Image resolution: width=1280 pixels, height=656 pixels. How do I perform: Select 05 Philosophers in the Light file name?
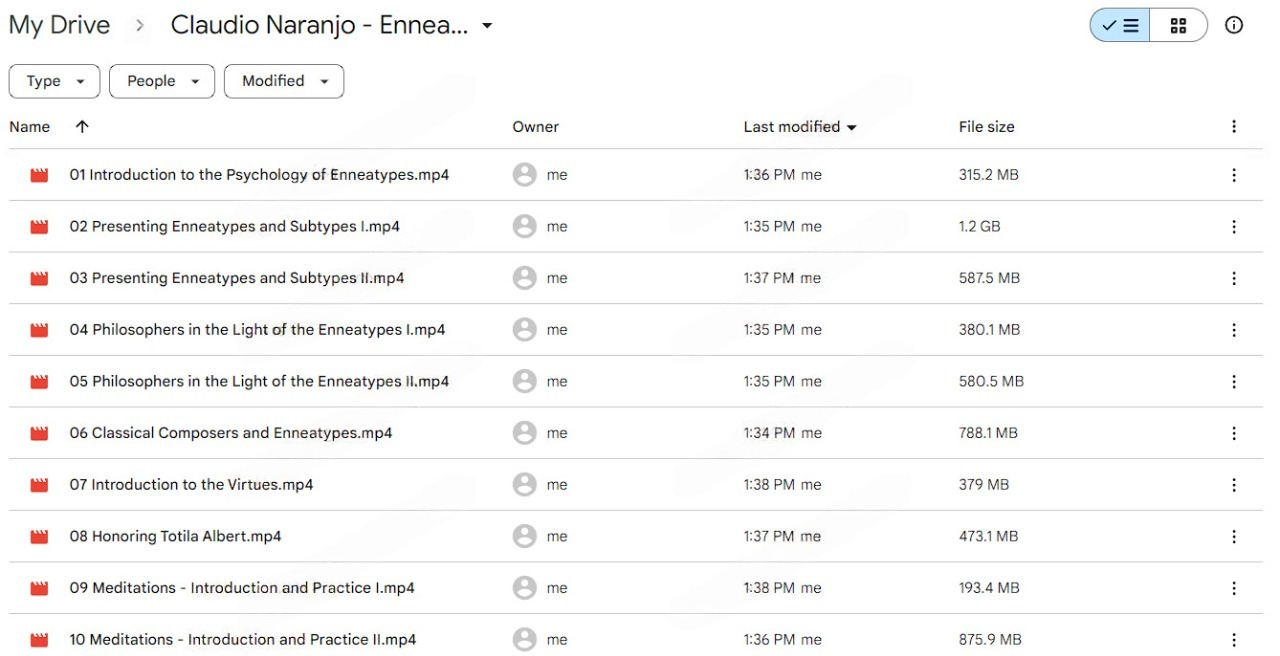(x=259, y=382)
